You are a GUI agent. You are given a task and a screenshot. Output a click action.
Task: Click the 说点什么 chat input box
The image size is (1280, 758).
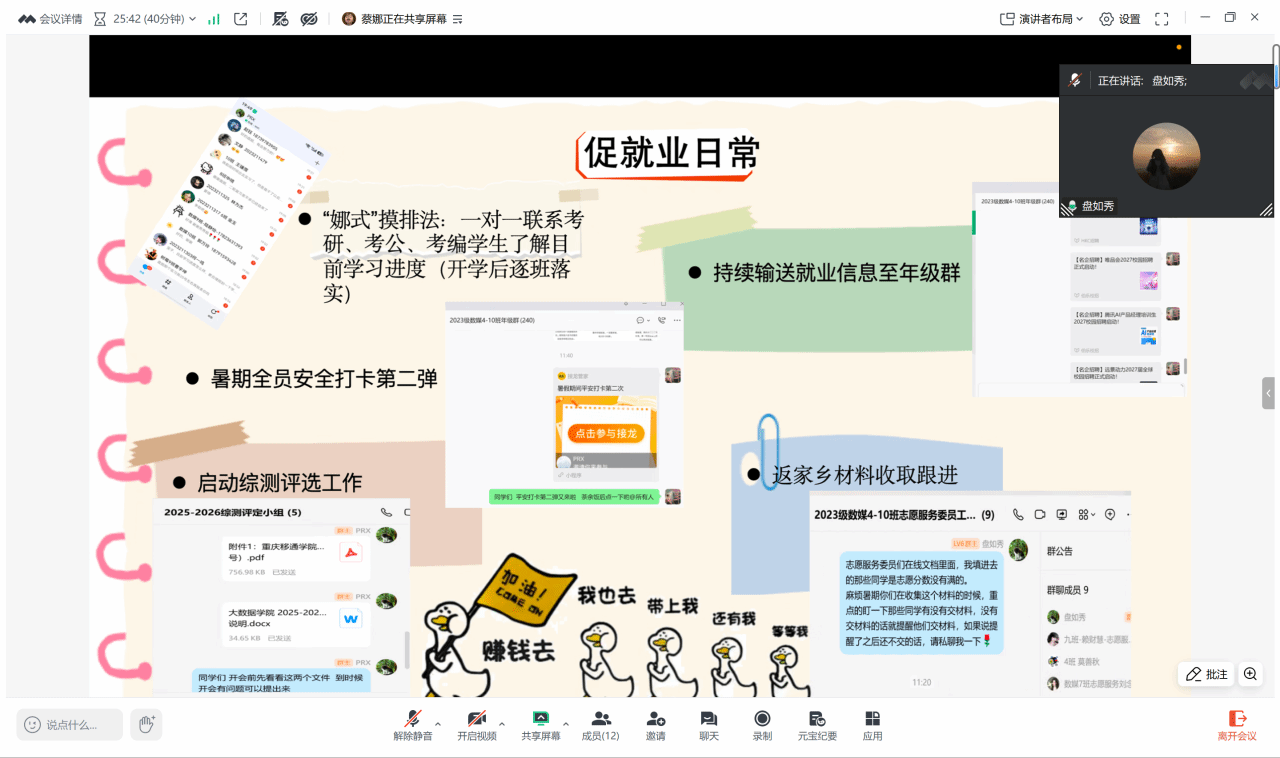(x=71, y=724)
